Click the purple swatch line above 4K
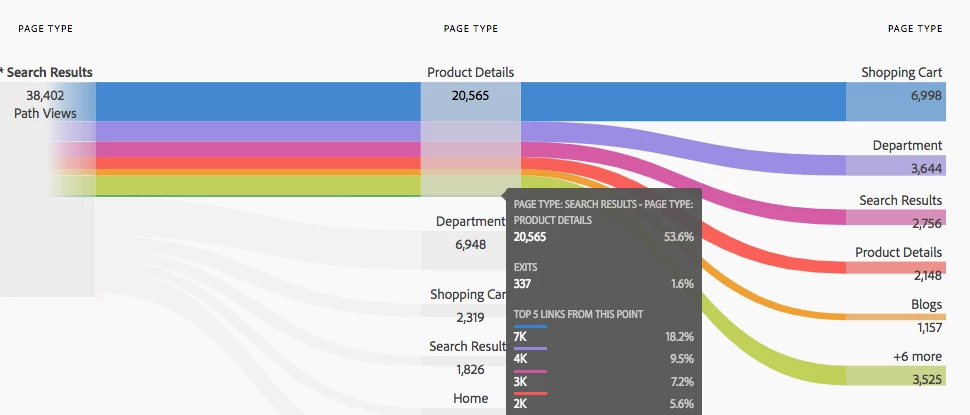This screenshot has height=415, width=970. click(x=530, y=349)
